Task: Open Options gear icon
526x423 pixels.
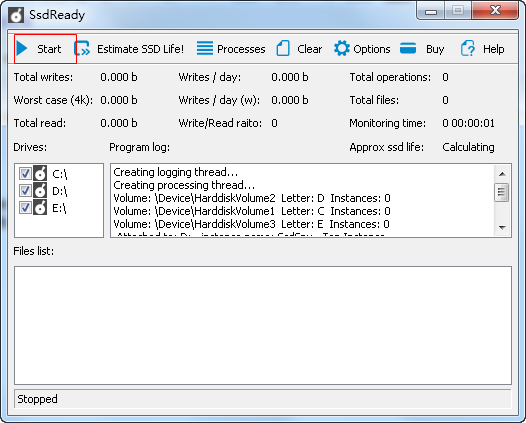Action: (342, 48)
